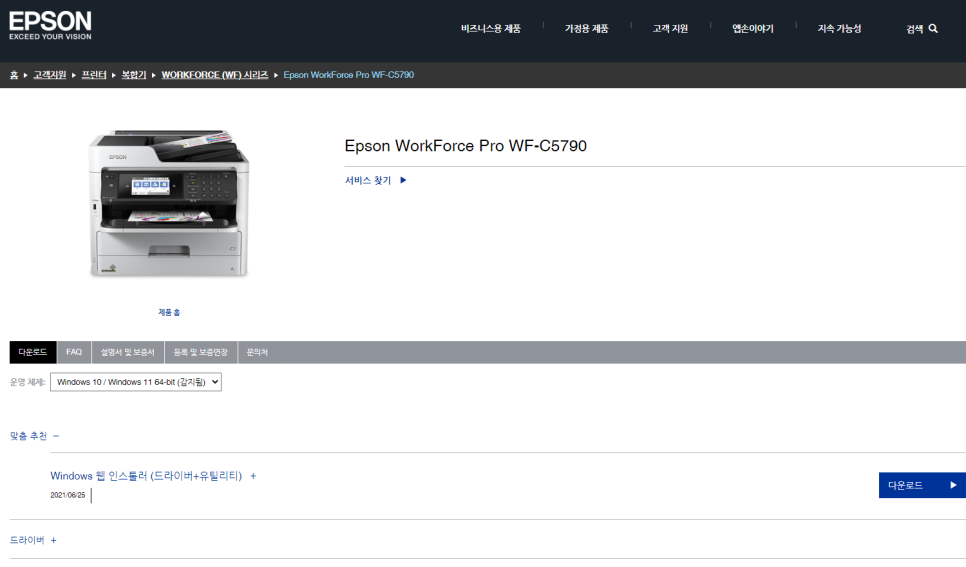Switch to 설명서 및 보증서 tab
Screen dimensions: 966x567
(x=128, y=352)
